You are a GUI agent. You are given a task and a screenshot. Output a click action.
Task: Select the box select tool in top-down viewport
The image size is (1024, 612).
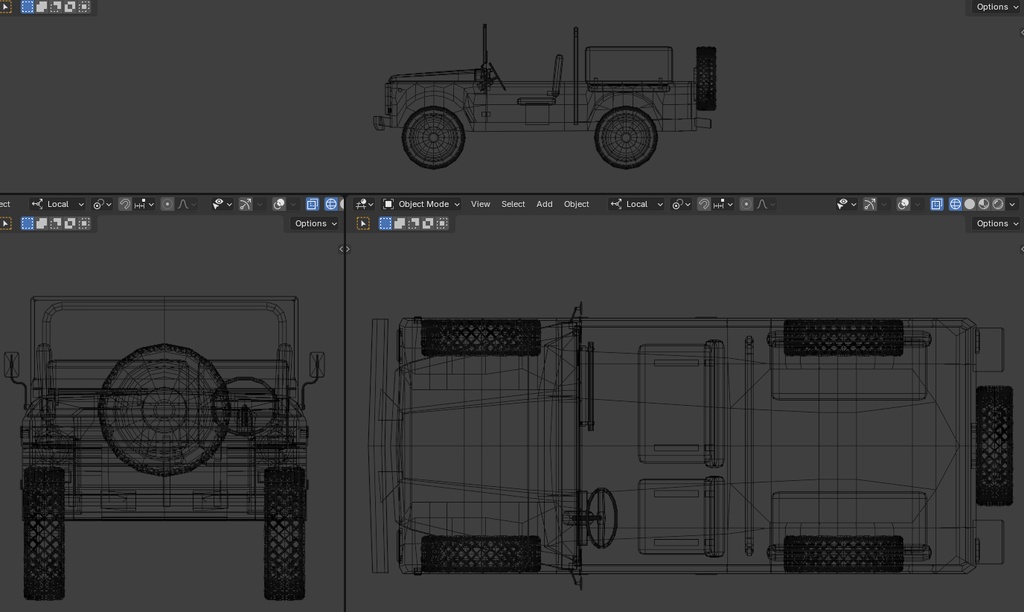[x=363, y=223]
